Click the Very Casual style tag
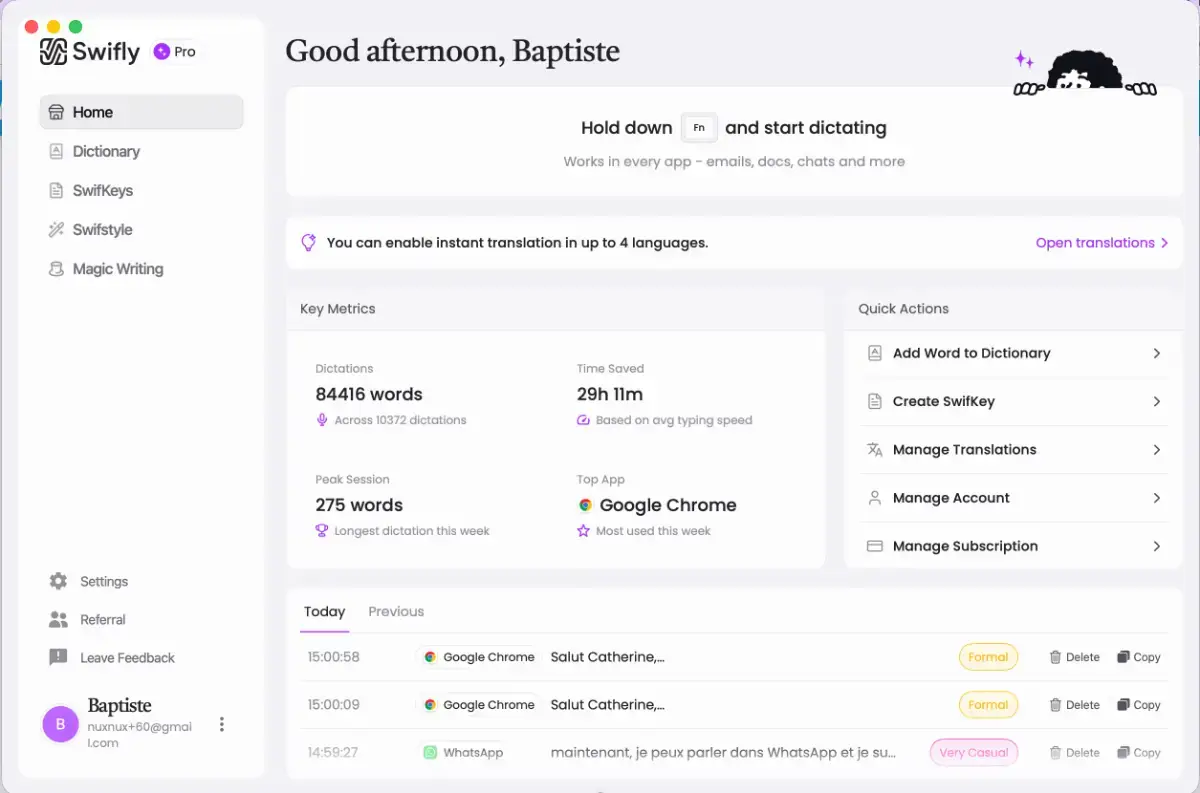Image resolution: width=1200 pixels, height=793 pixels. point(973,753)
